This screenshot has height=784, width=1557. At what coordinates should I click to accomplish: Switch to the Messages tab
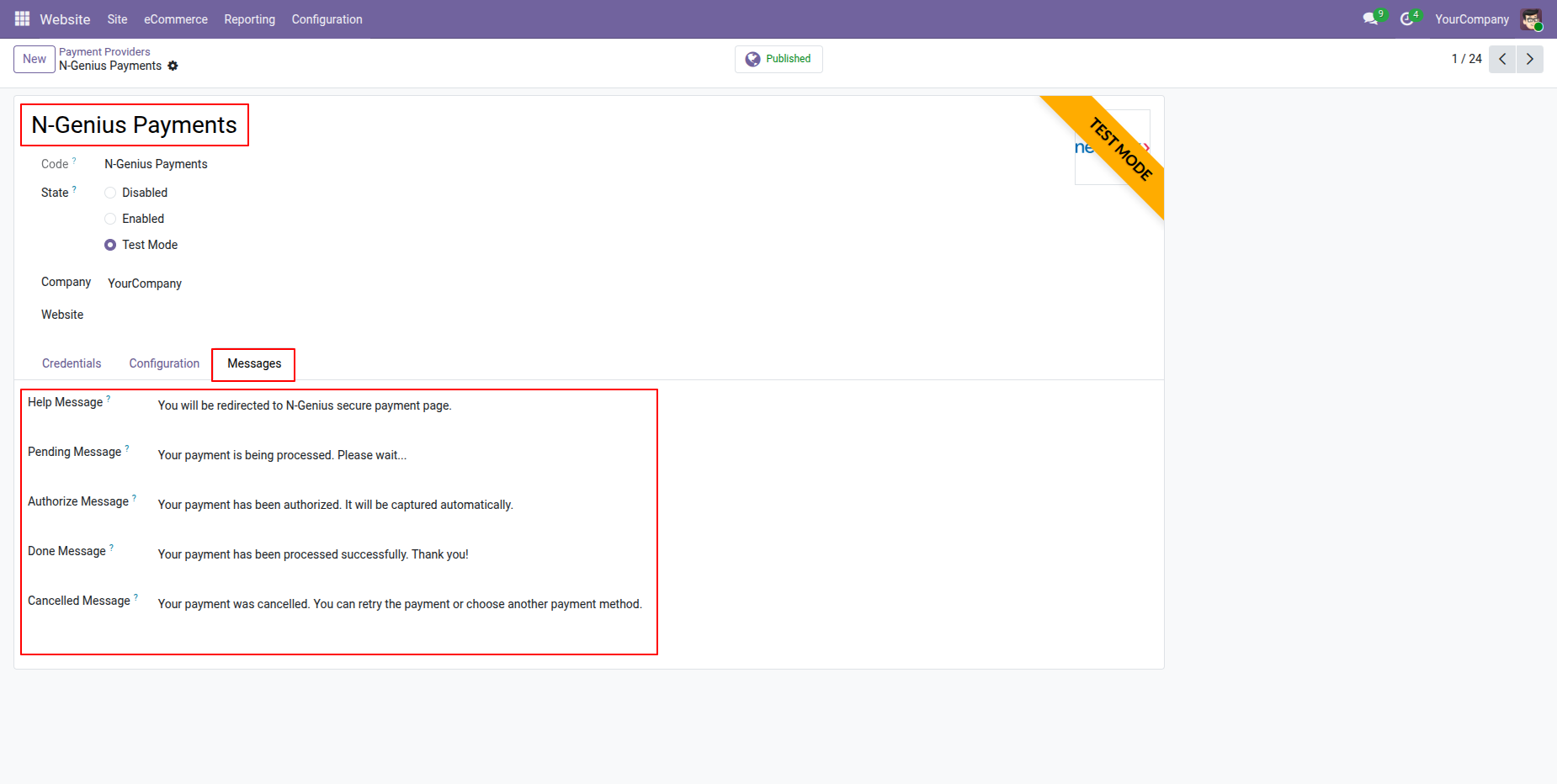[254, 363]
